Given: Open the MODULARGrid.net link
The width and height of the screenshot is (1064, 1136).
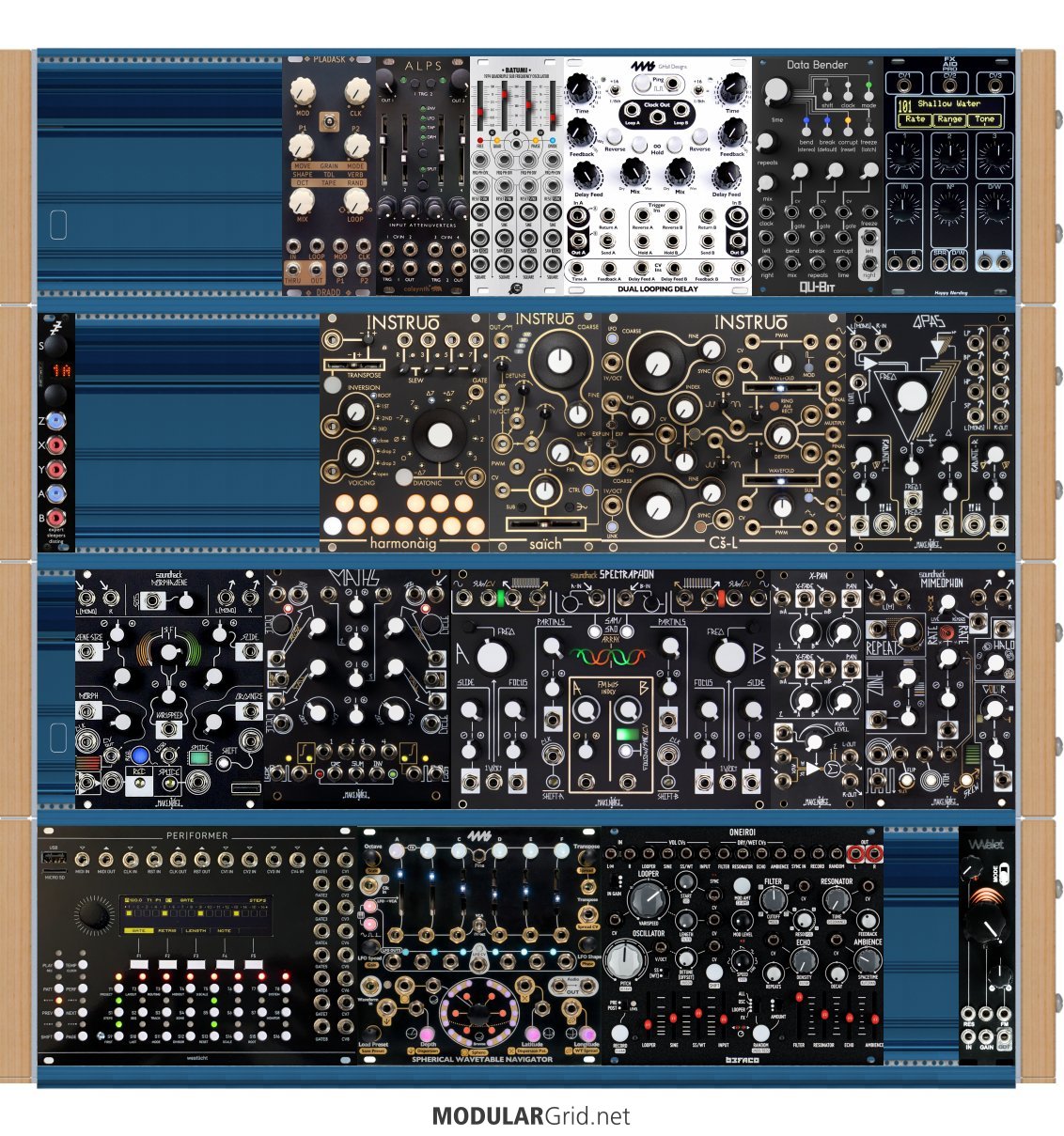Looking at the screenshot, I should (x=531, y=1117).
